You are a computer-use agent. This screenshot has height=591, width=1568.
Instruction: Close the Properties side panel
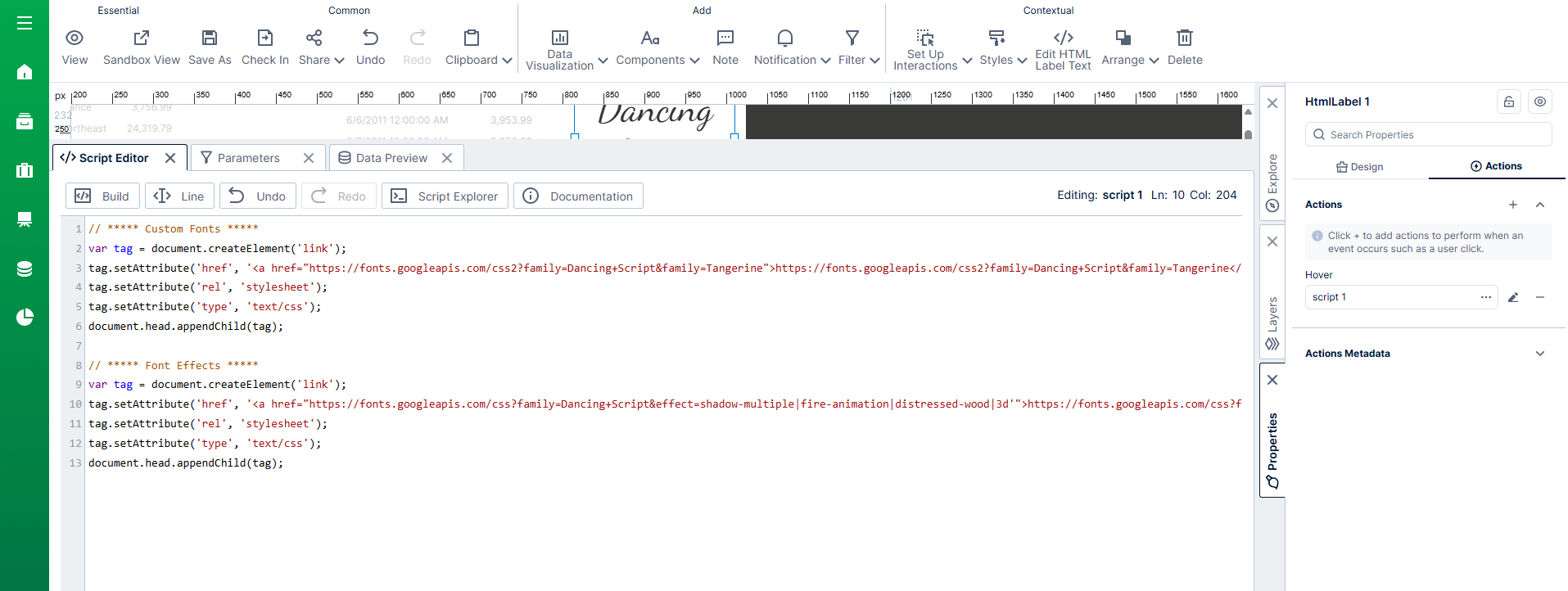pyautogui.click(x=1272, y=380)
